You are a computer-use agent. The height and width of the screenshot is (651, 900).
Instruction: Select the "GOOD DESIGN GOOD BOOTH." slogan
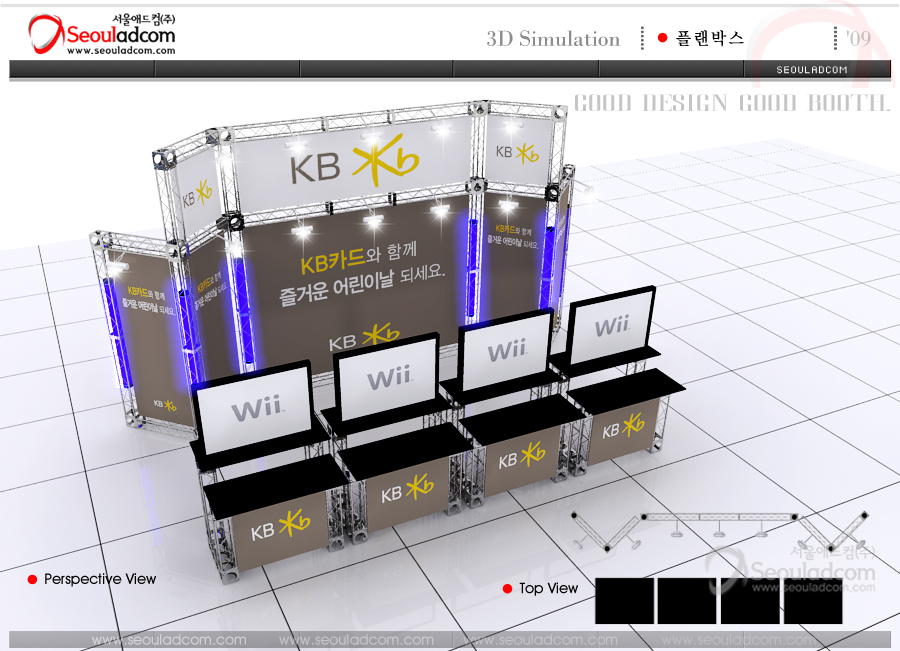pos(732,103)
